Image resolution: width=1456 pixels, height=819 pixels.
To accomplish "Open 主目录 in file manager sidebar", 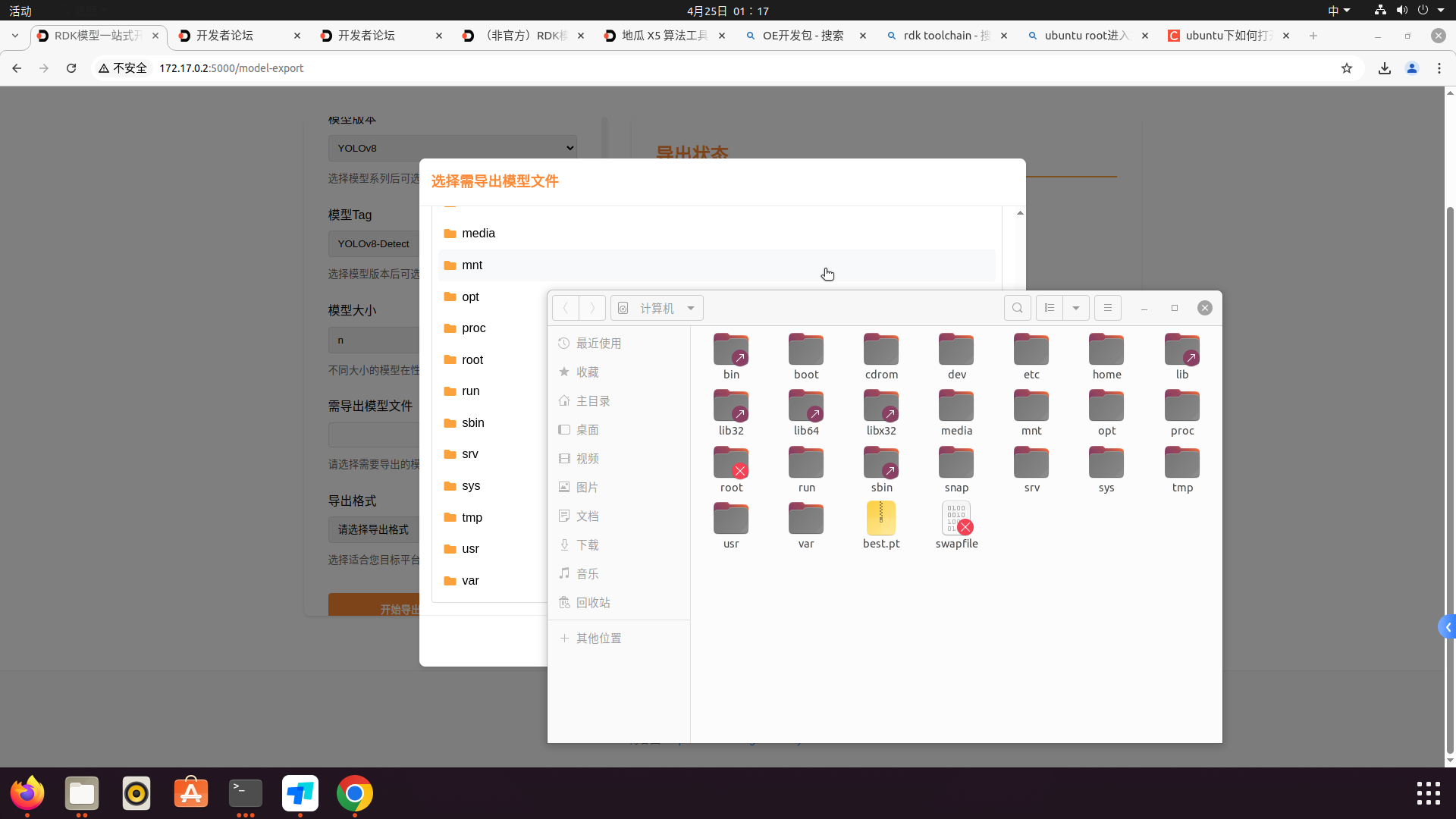I will (619, 401).
